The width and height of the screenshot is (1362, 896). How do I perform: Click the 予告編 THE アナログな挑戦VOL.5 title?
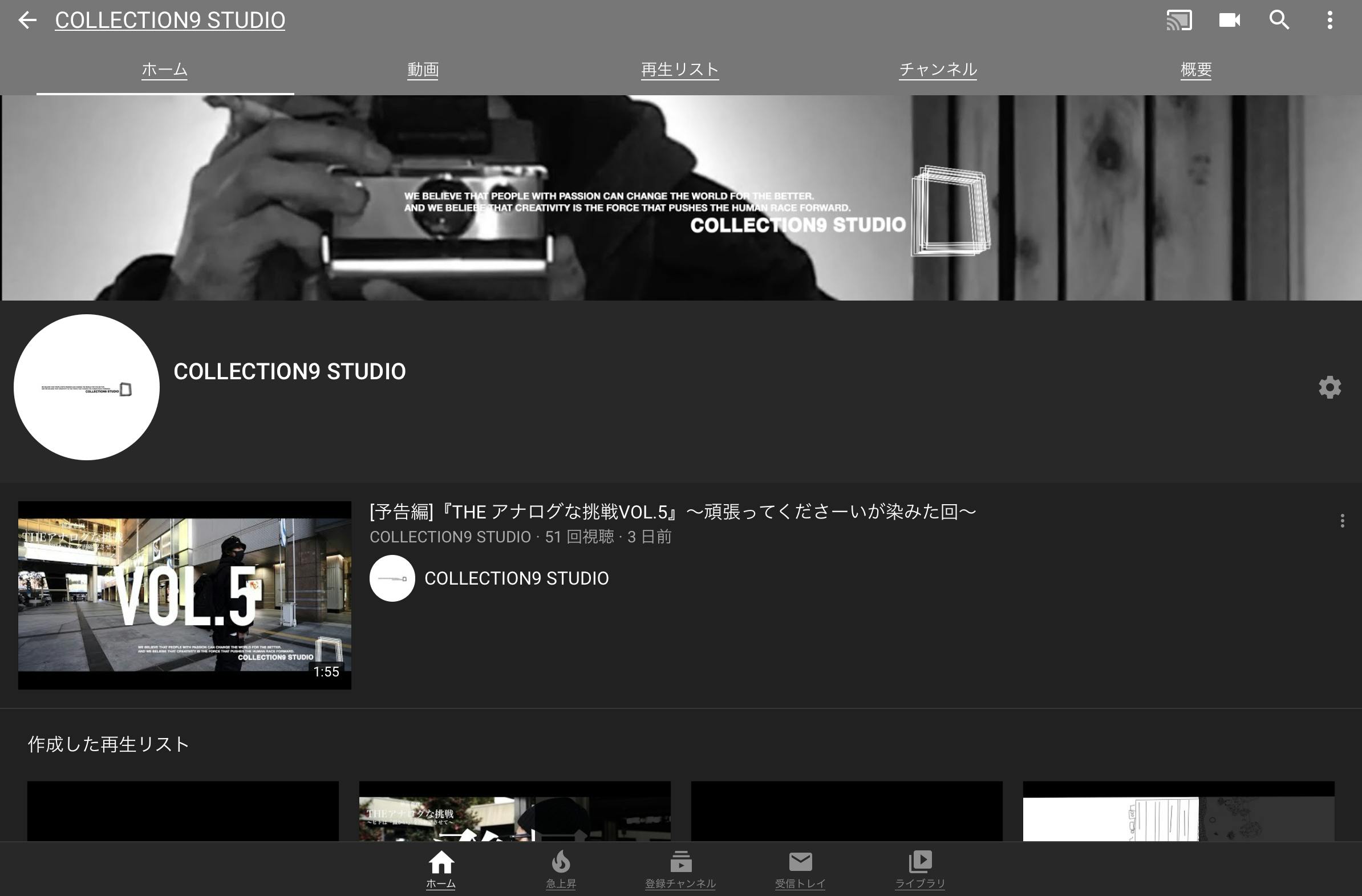(672, 512)
